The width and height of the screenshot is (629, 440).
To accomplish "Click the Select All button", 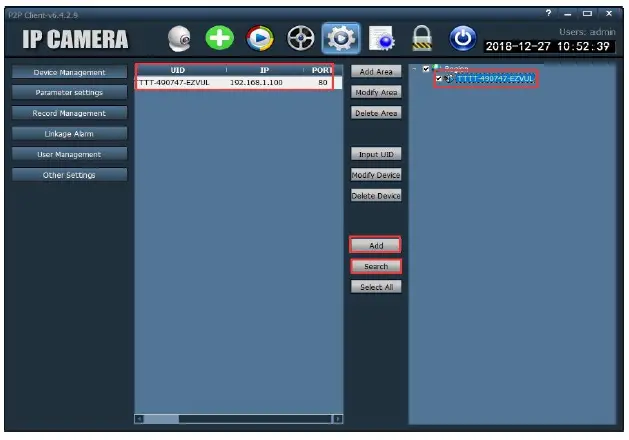I will point(376,287).
